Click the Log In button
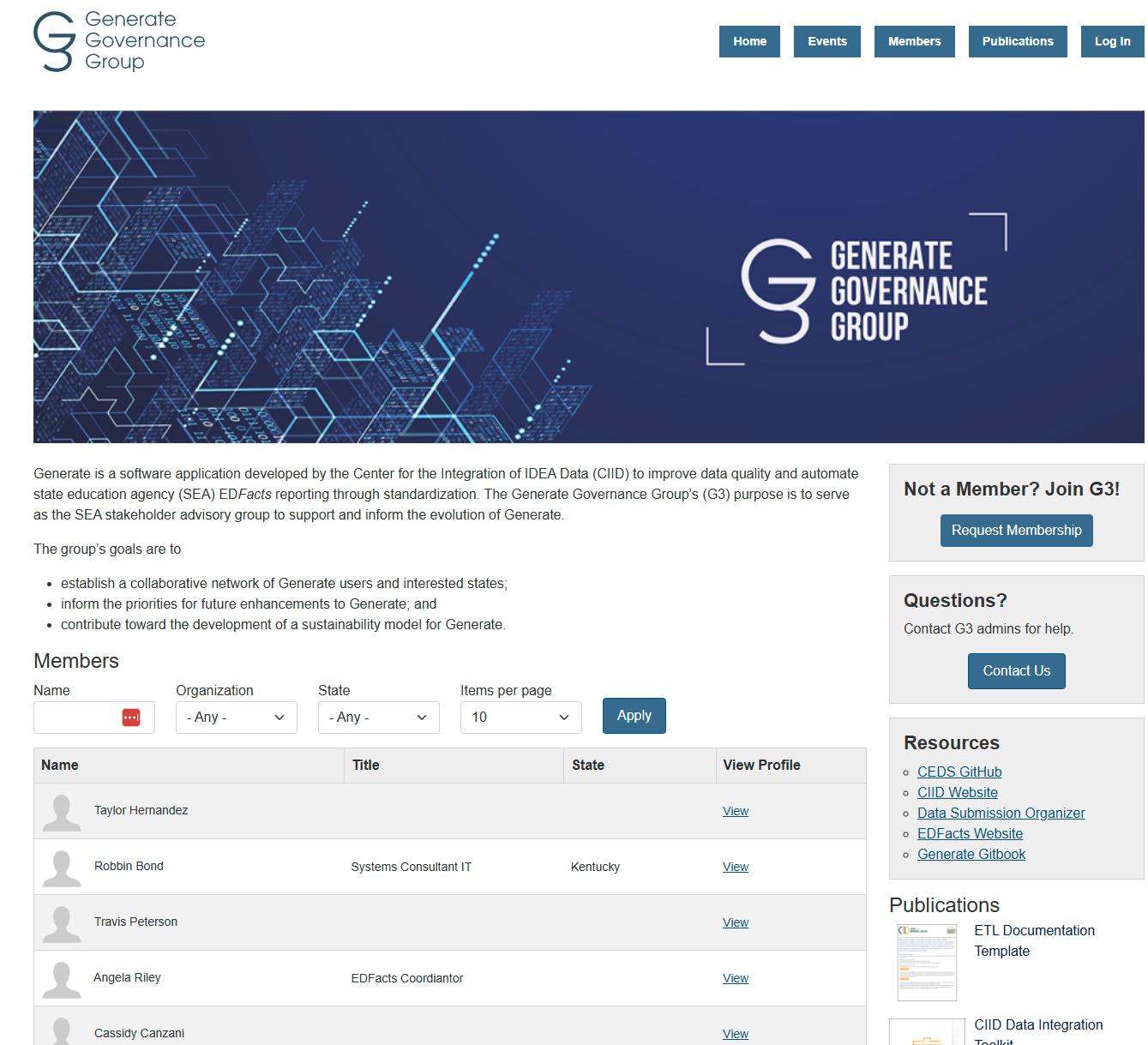 [1113, 41]
